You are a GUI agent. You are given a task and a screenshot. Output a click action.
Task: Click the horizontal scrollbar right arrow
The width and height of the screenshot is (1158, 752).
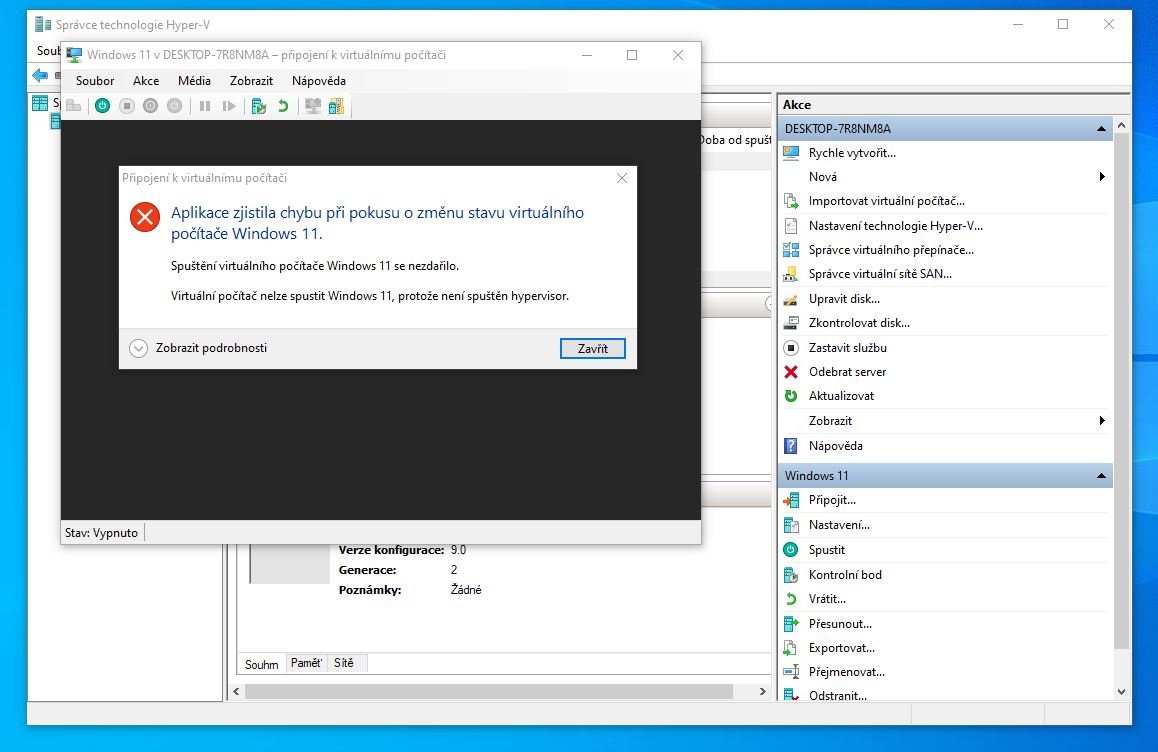point(763,691)
